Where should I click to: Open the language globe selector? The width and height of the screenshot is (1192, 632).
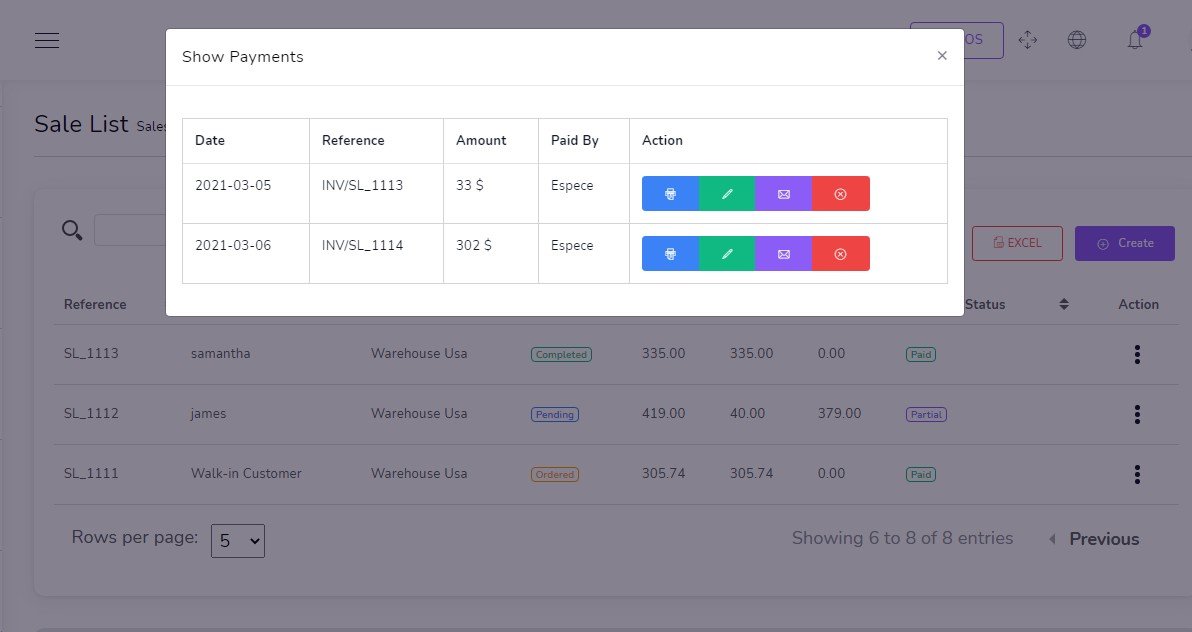pos(1077,40)
